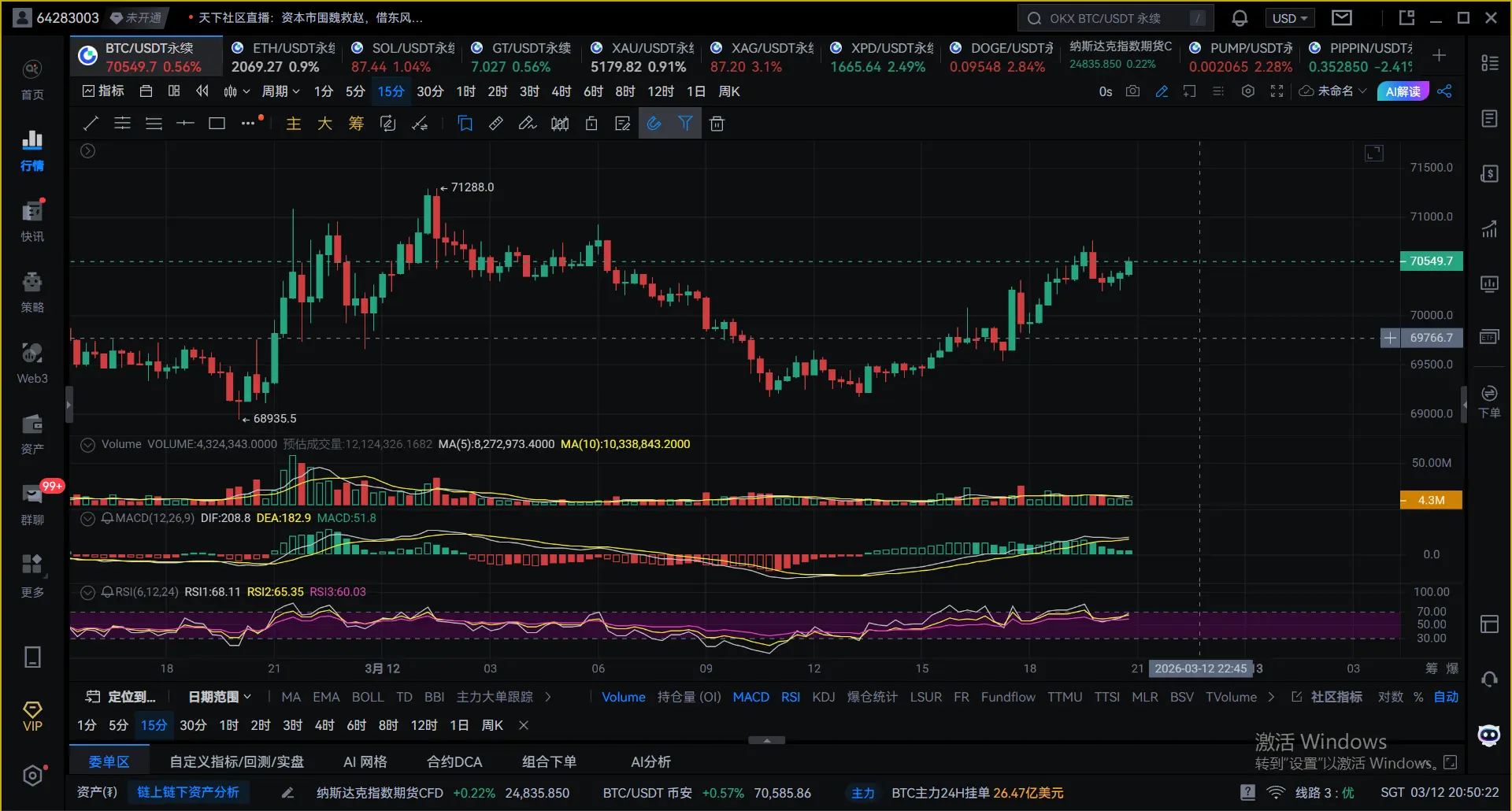Click the 70549.7 current price label
This screenshot has width=1512, height=811.
[1432, 261]
